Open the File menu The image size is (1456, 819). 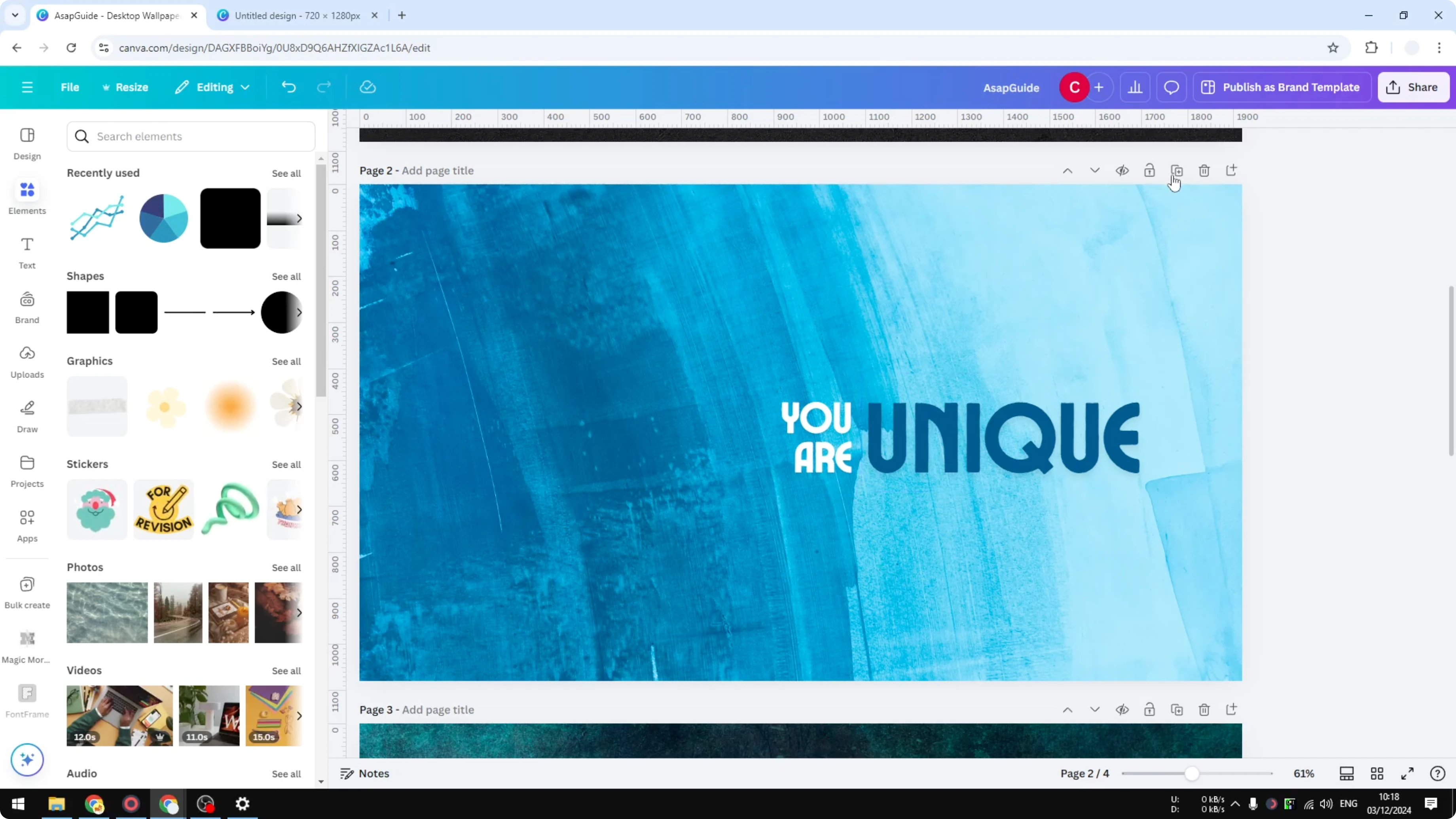70,87
